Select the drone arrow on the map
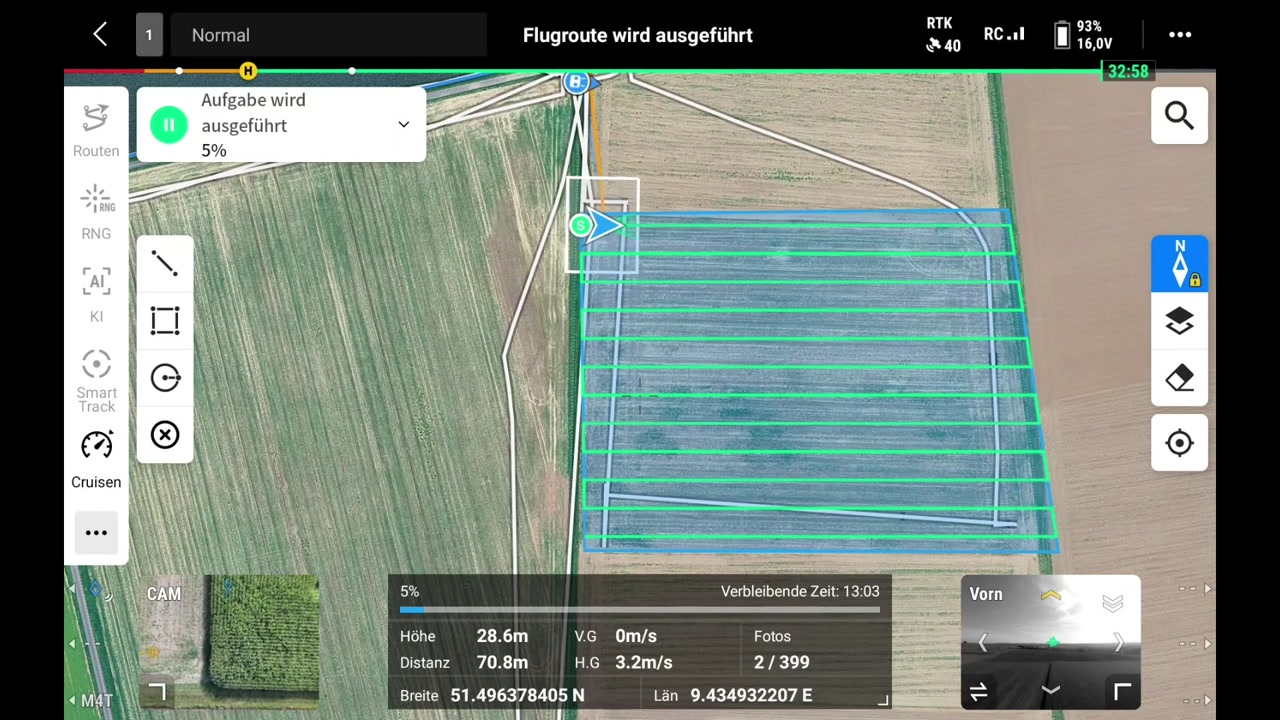This screenshot has height=720, width=1280. (606, 226)
